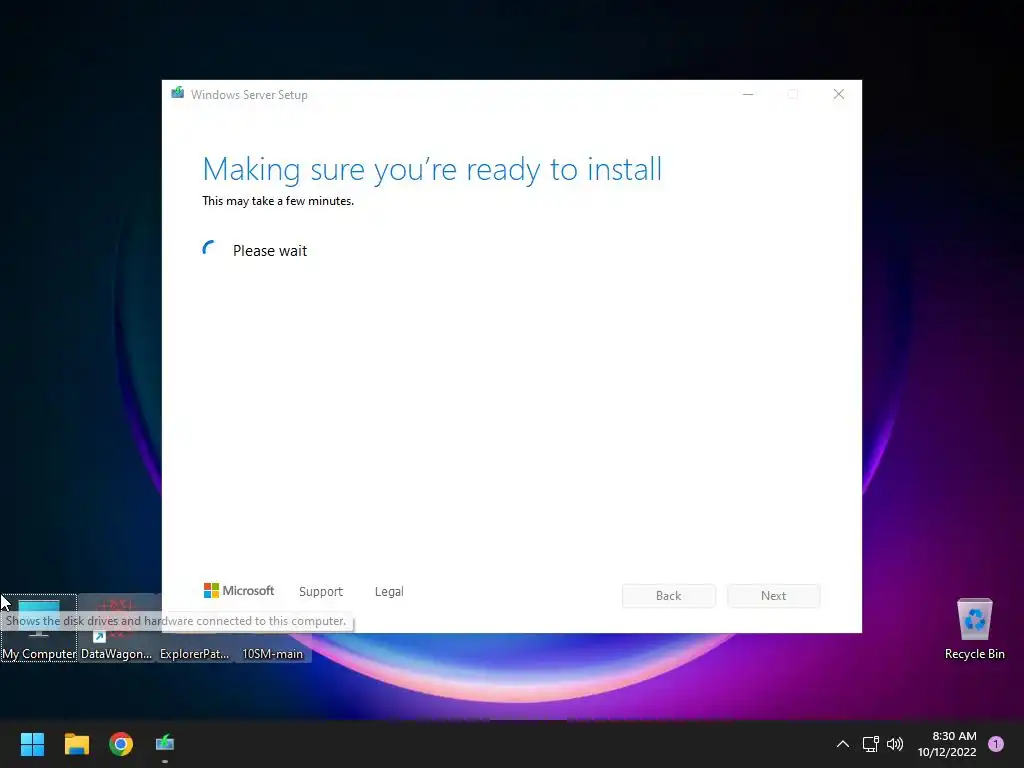The width and height of the screenshot is (1024, 768).
Task: Click the Microsoft logo in Setup
Action: point(239,591)
